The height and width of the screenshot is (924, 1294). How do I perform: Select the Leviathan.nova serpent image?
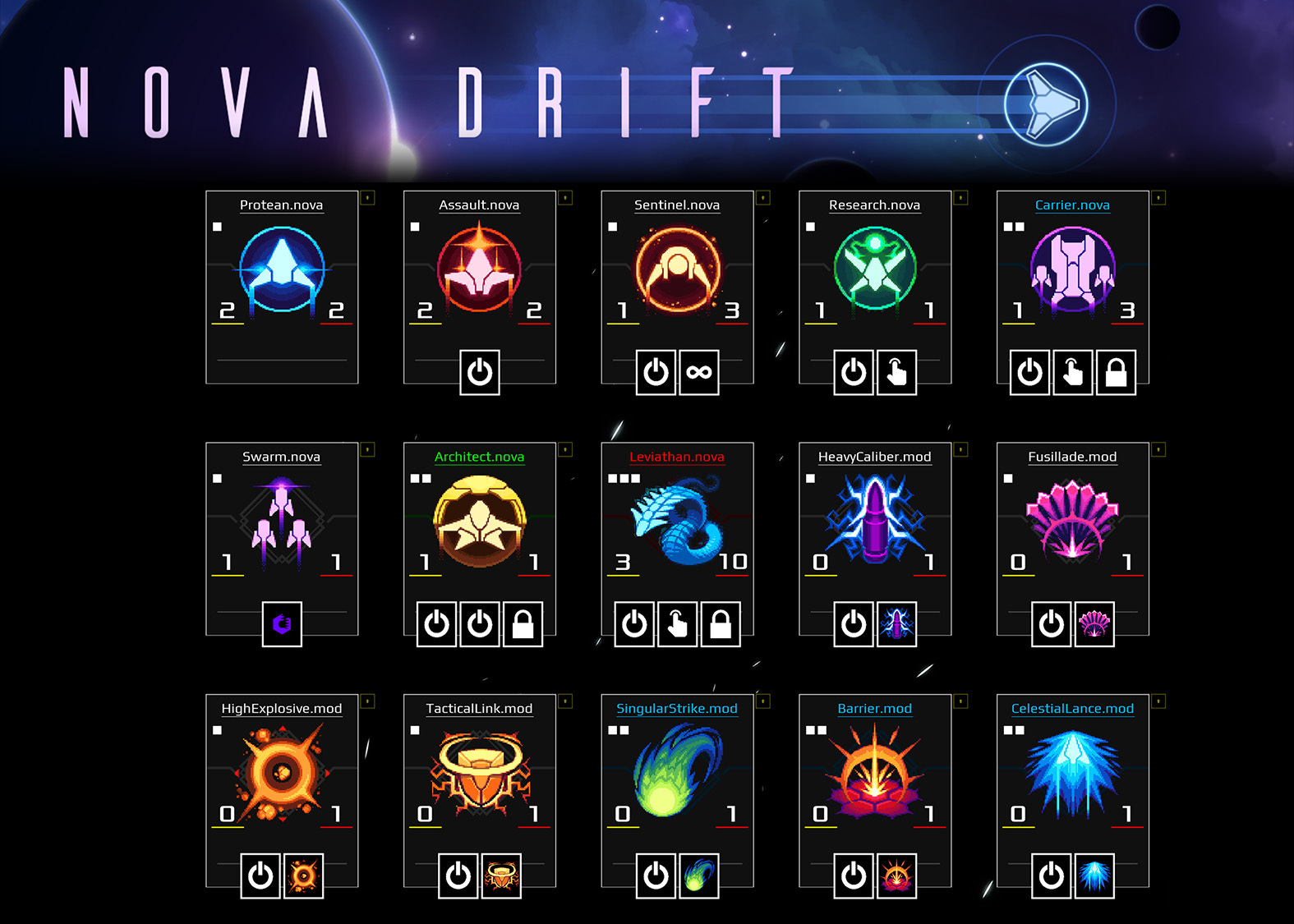pos(677,521)
